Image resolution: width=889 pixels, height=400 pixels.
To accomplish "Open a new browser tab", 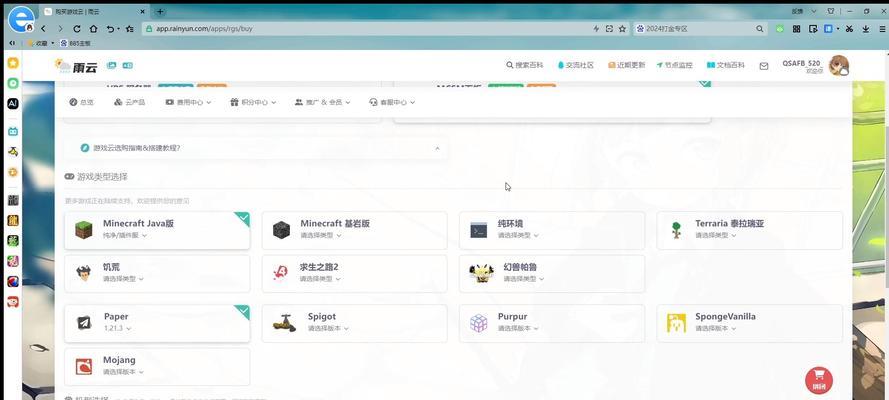I will 160,11.
